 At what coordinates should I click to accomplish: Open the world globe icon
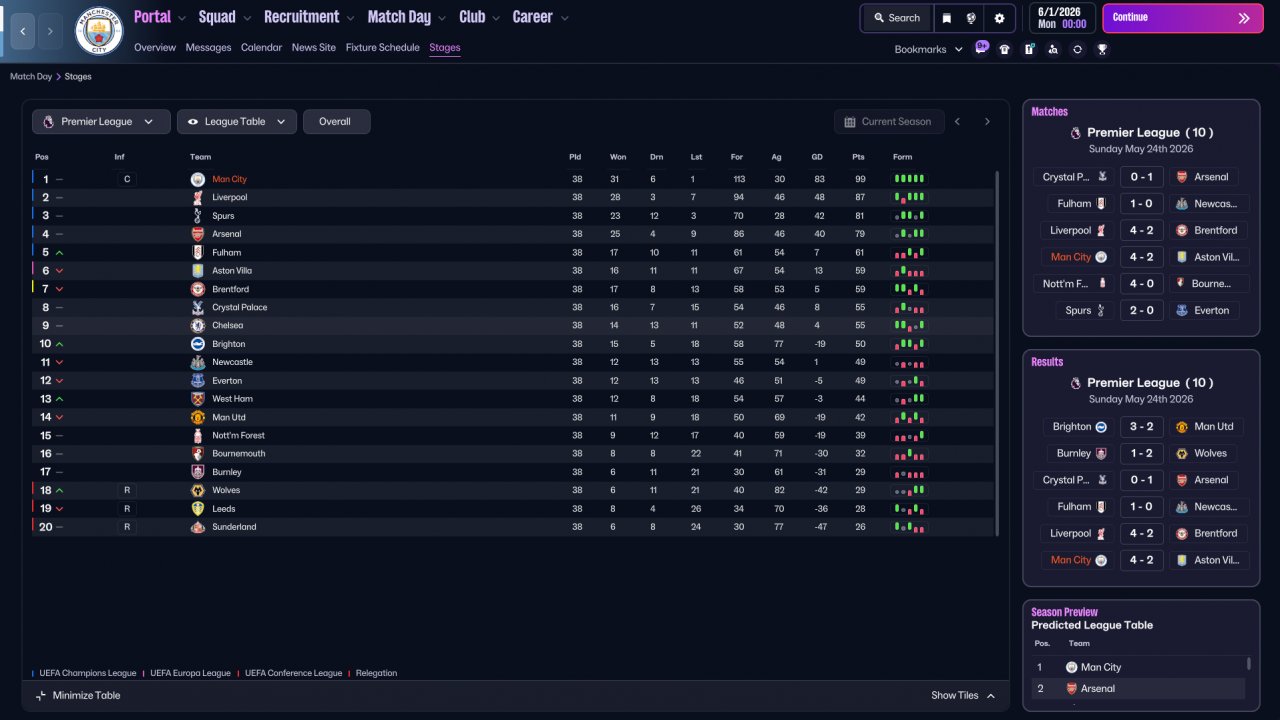point(971,18)
